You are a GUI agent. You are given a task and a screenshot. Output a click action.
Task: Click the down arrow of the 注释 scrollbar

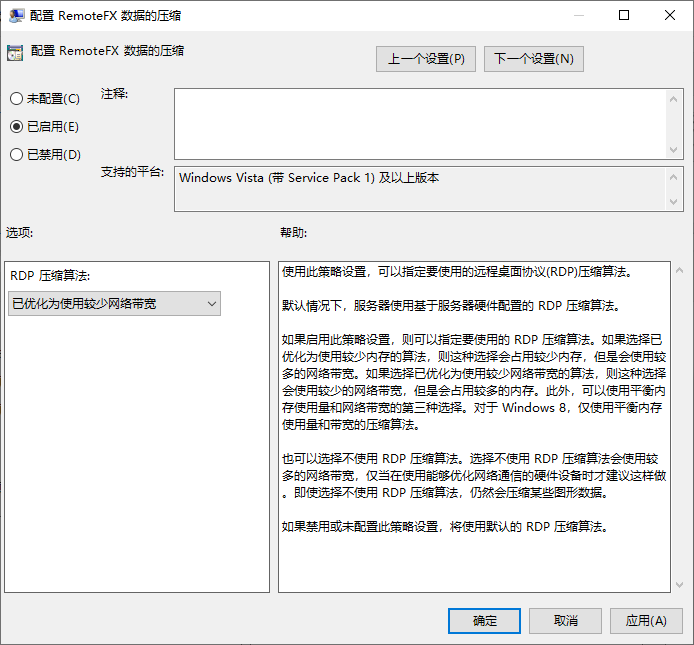coord(675,149)
